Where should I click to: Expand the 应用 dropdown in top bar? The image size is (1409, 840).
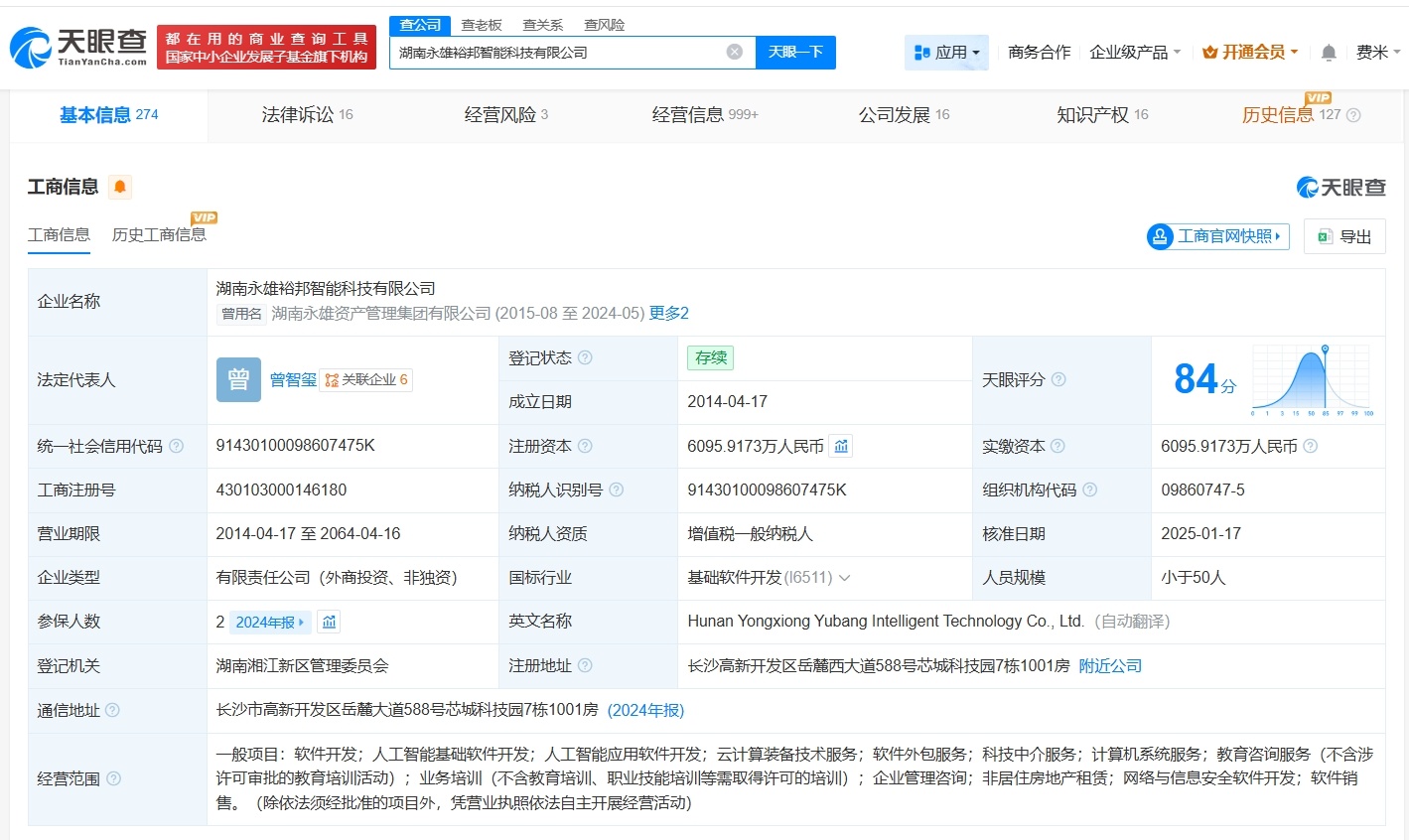[946, 52]
